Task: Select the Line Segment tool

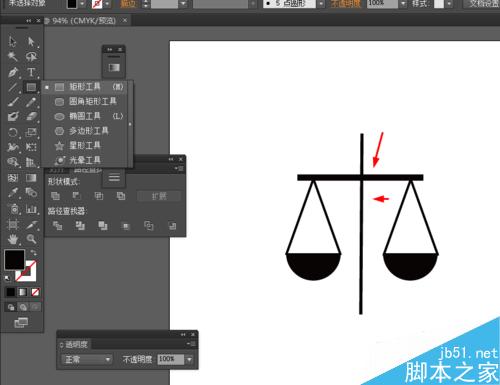Action: 13,87
